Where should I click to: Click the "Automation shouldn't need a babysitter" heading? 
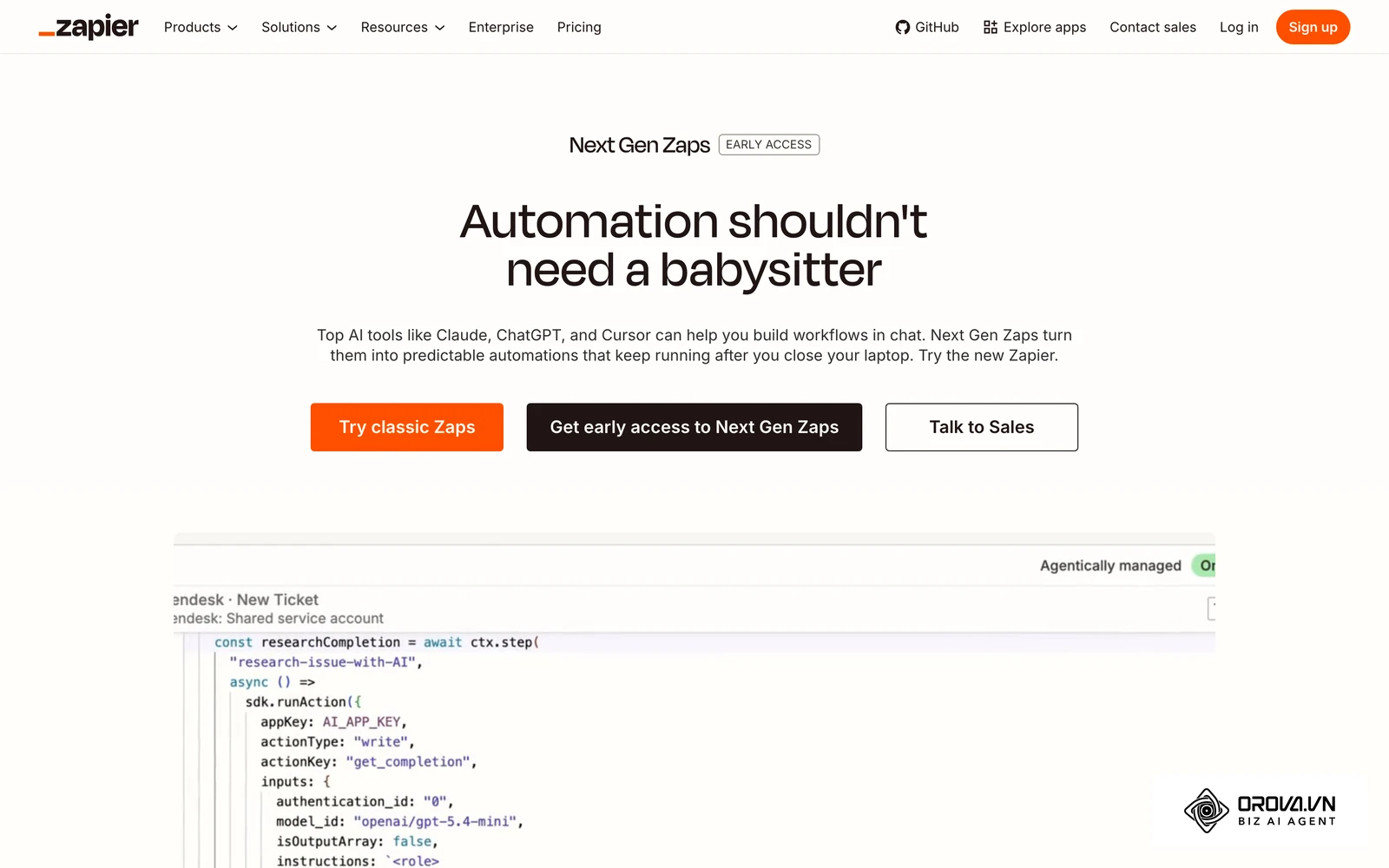coord(694,246)
